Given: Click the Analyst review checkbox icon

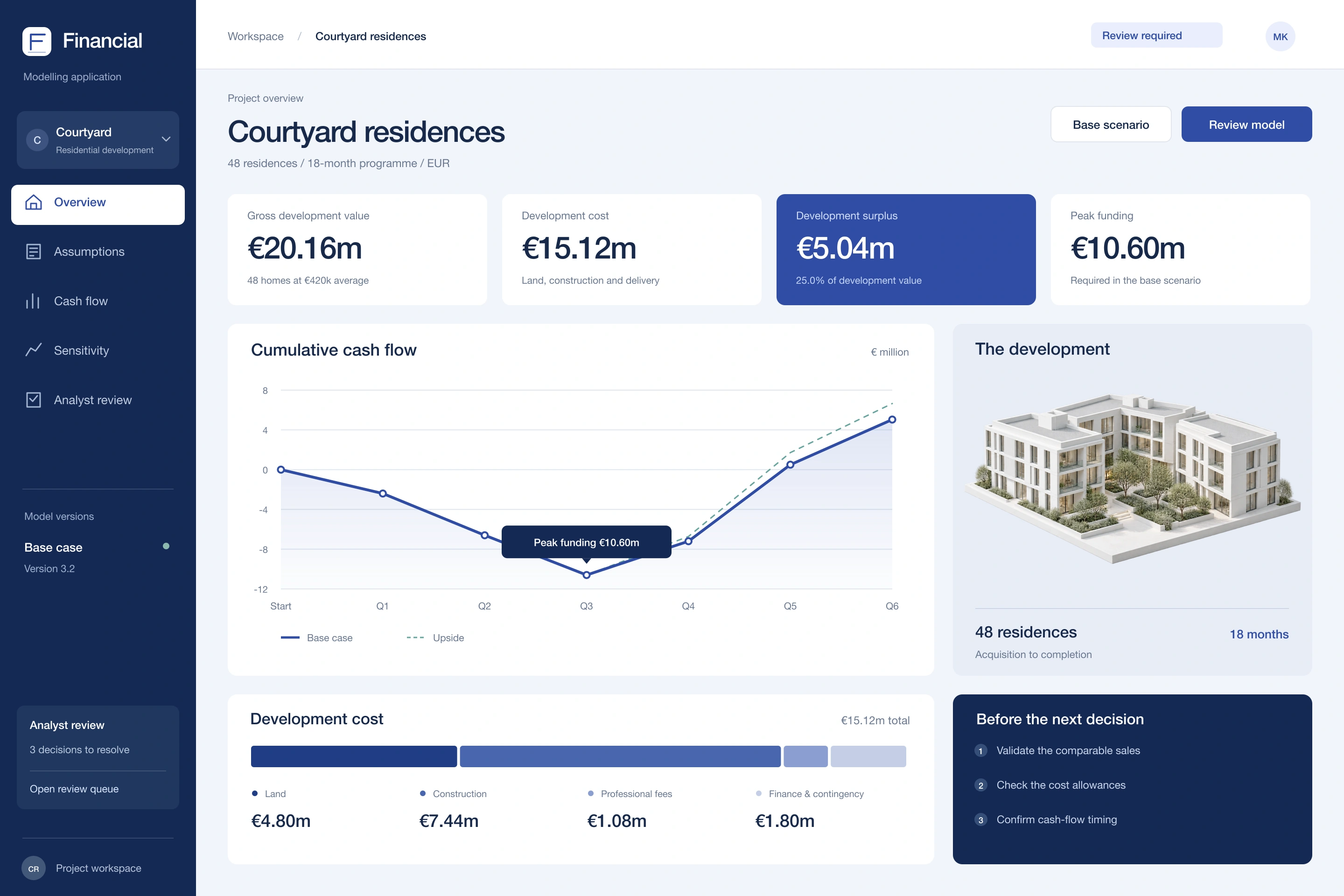Looking at the screenshot, I should tap(34, 400).
